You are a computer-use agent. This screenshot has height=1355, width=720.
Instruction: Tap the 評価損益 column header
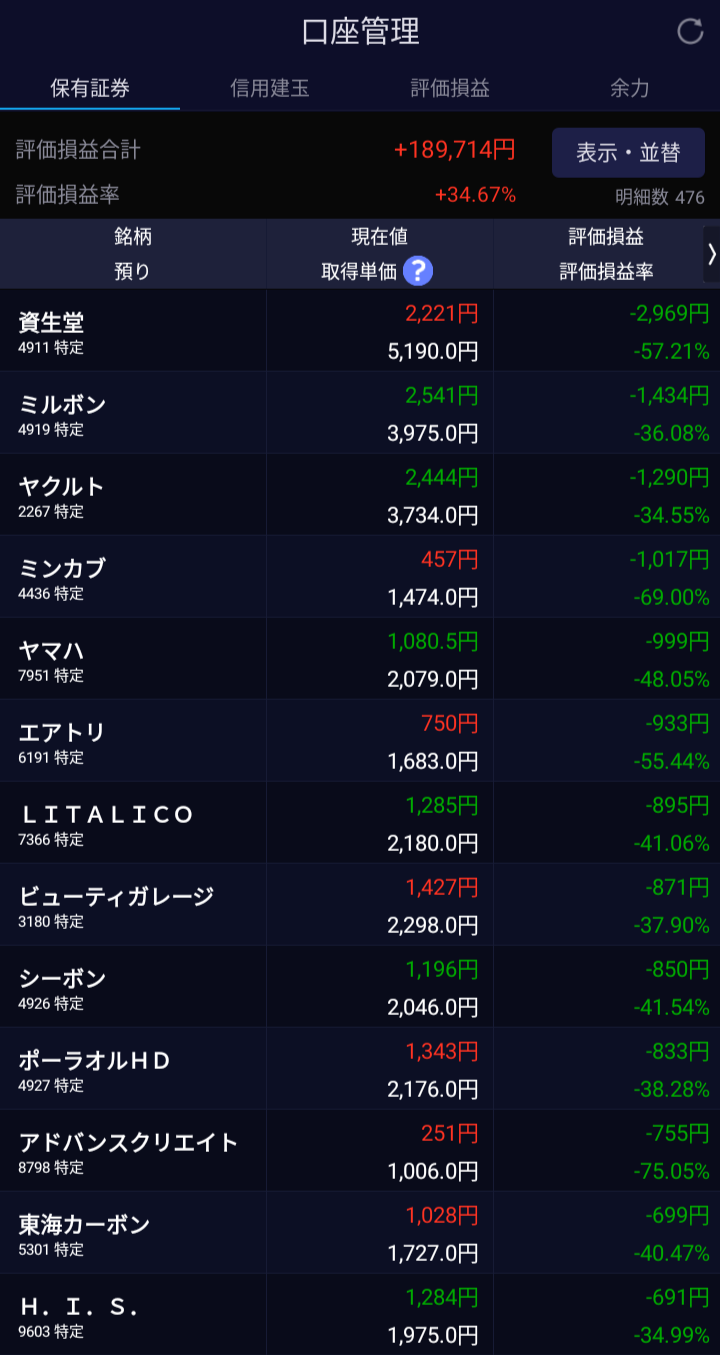tap(606, 237)
